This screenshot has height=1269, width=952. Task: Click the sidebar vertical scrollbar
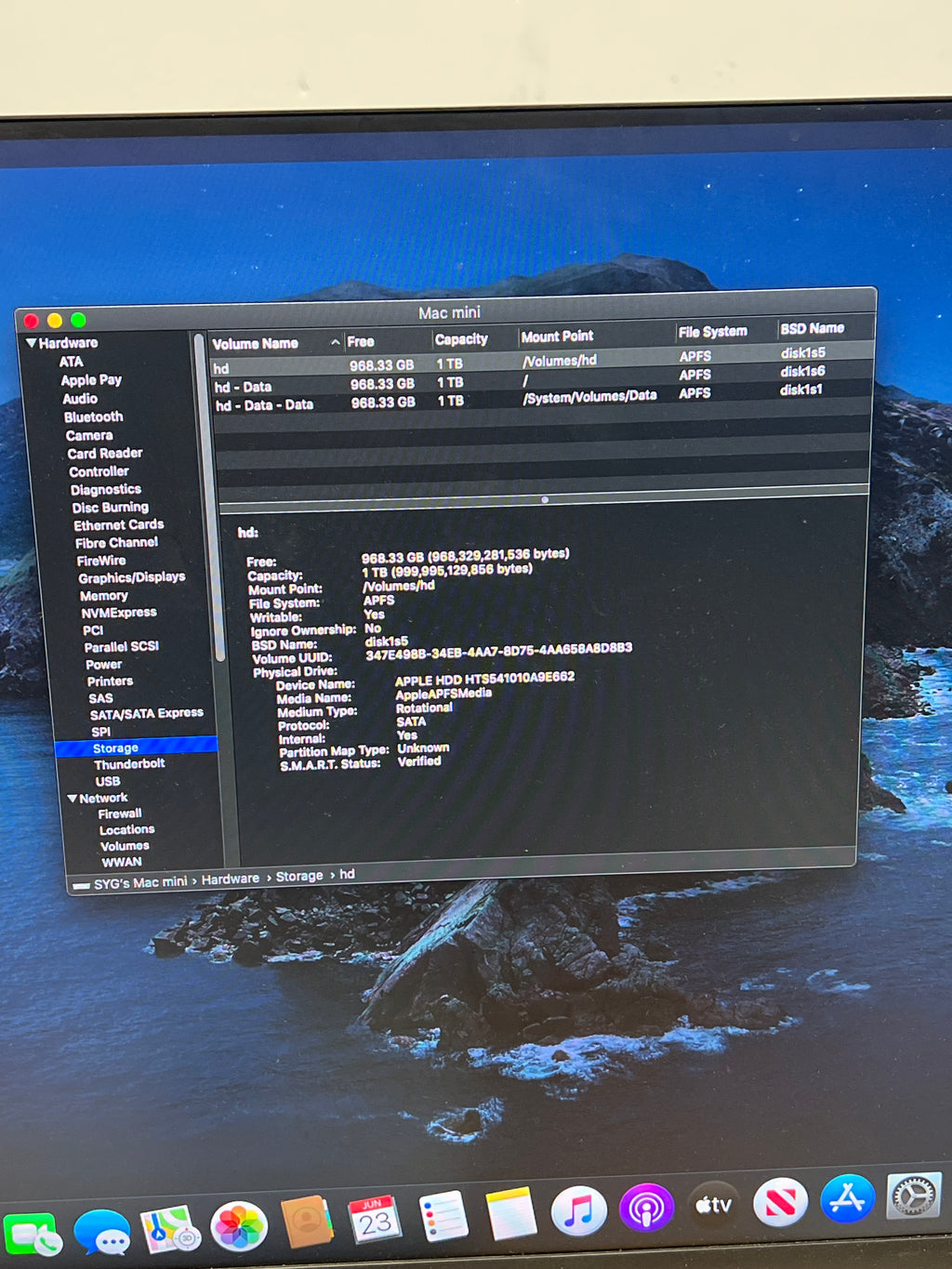[211, 497]
